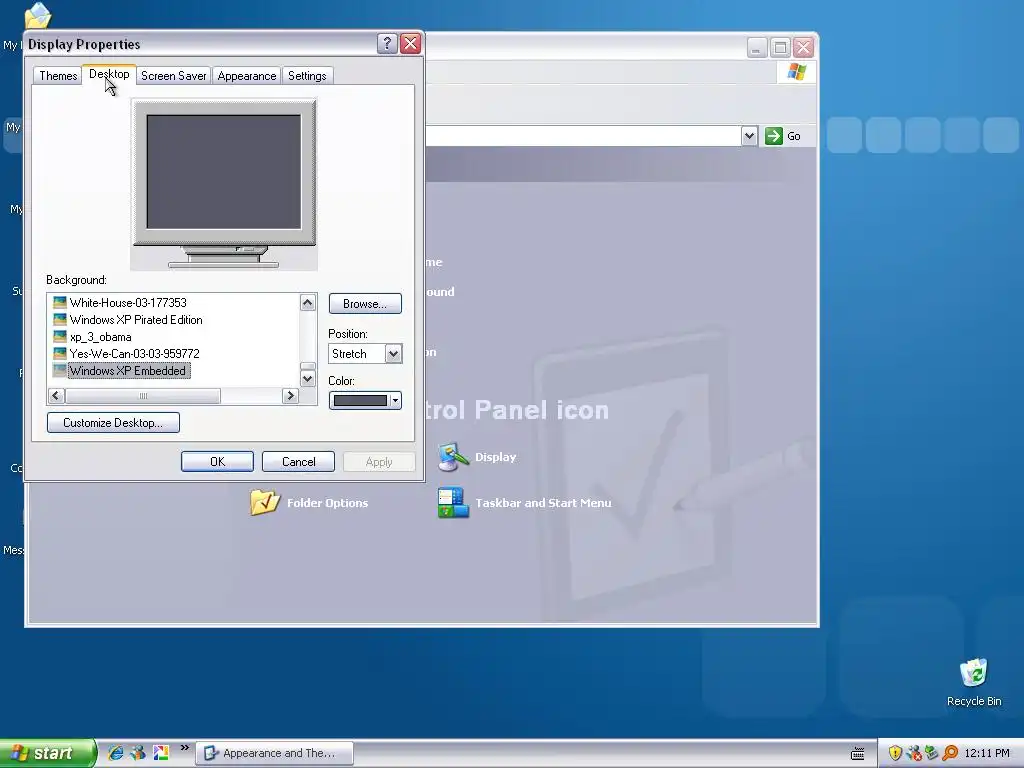Open the Screen Saver tab

(x=173, y=76)
